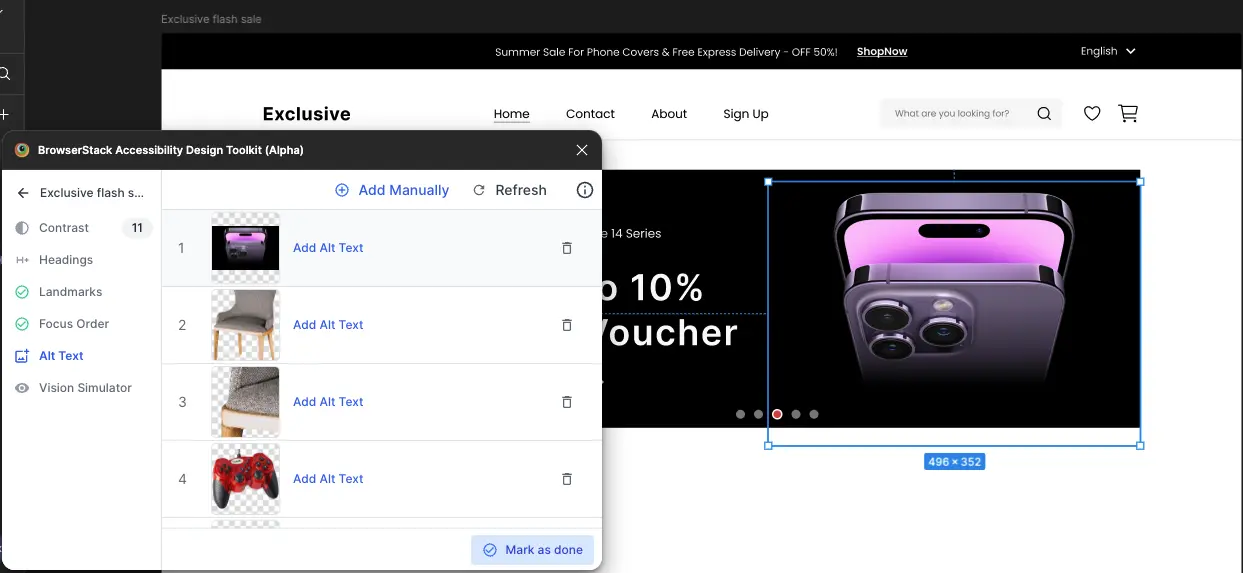The image size is (1243, 573).
Task: Click the BrowserStack logo icon in panel title
Action: (22, 150)
